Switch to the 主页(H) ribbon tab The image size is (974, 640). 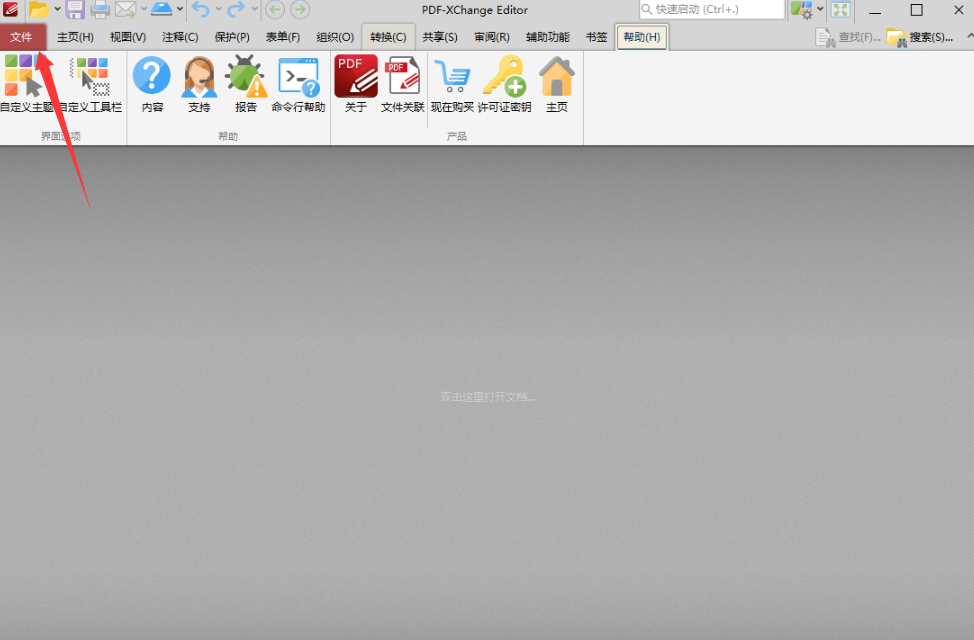coord(75,37)
